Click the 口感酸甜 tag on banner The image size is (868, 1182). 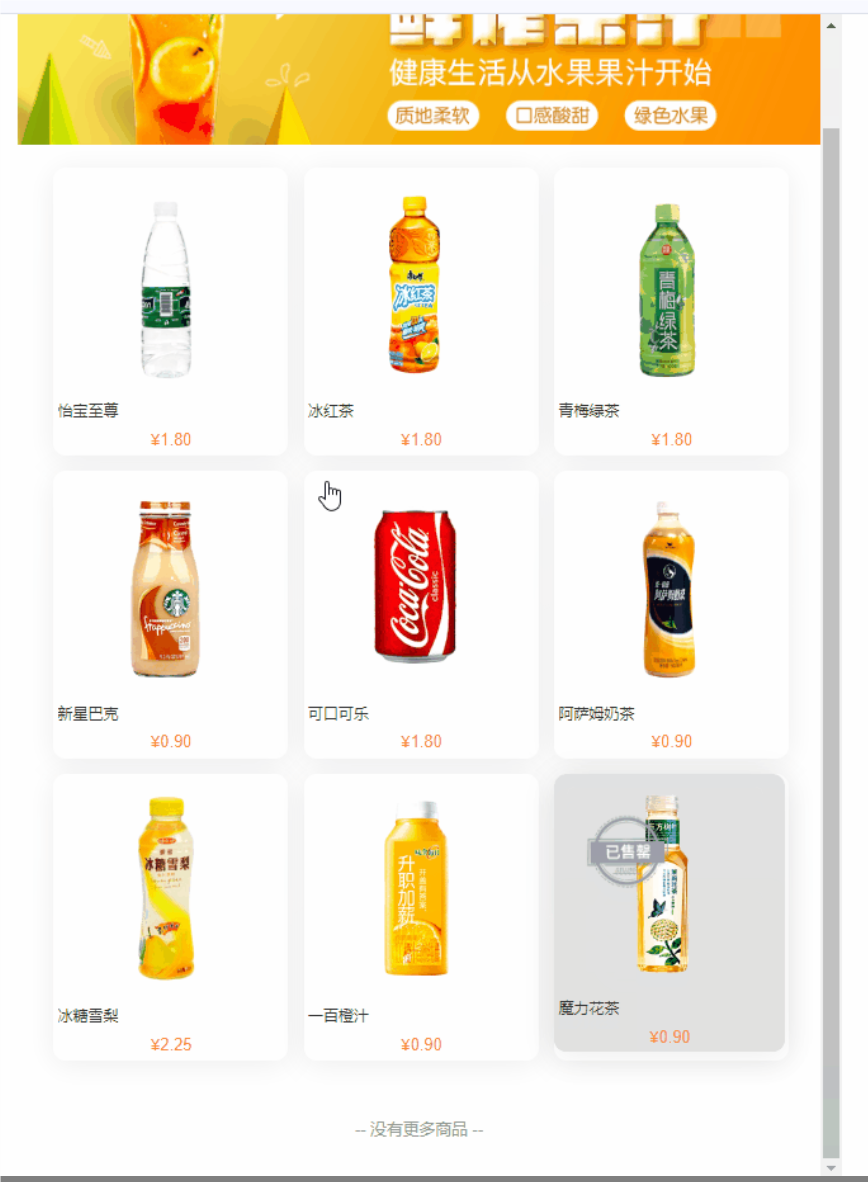click(x=552, y=115)
